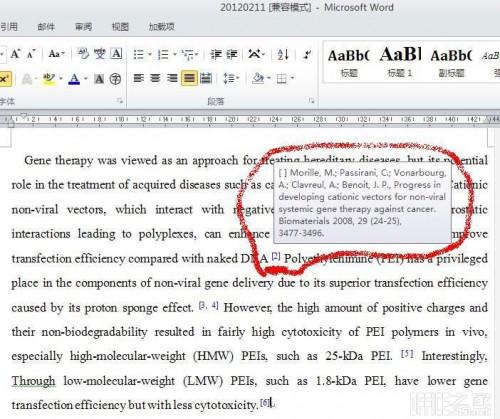
Task: Expand the font color dropdown arrow
Action: click(x=86, y=79)
